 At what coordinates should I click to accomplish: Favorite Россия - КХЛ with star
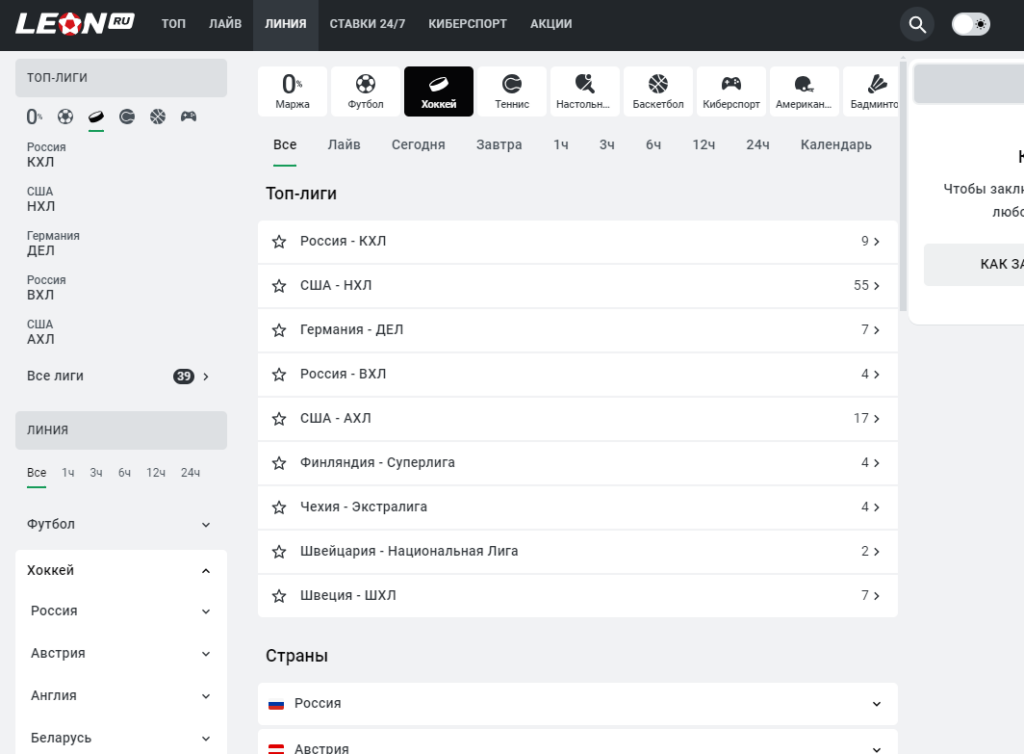click(279, 242)
